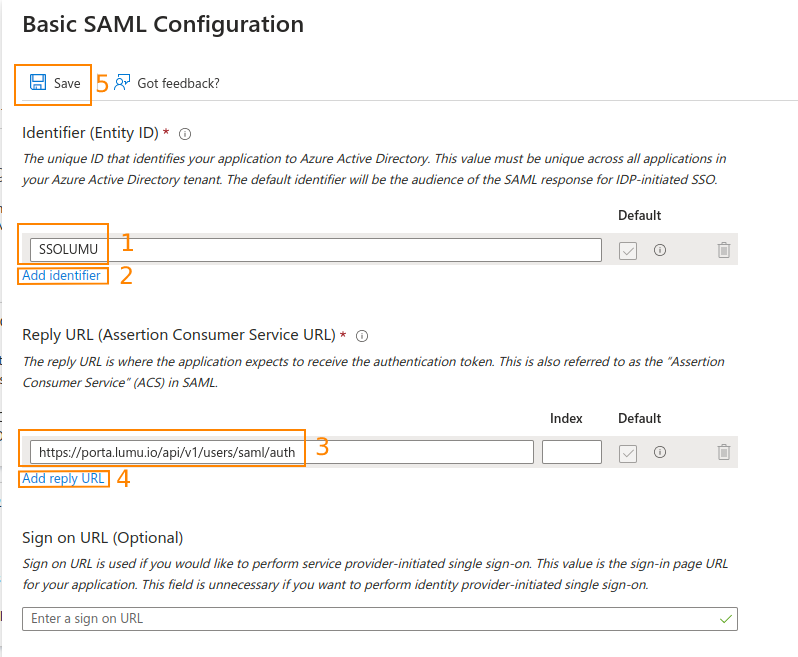Click the reply URL field with porta.lumu.io address
The image size is (798, 657).
[x=280, y=452]
